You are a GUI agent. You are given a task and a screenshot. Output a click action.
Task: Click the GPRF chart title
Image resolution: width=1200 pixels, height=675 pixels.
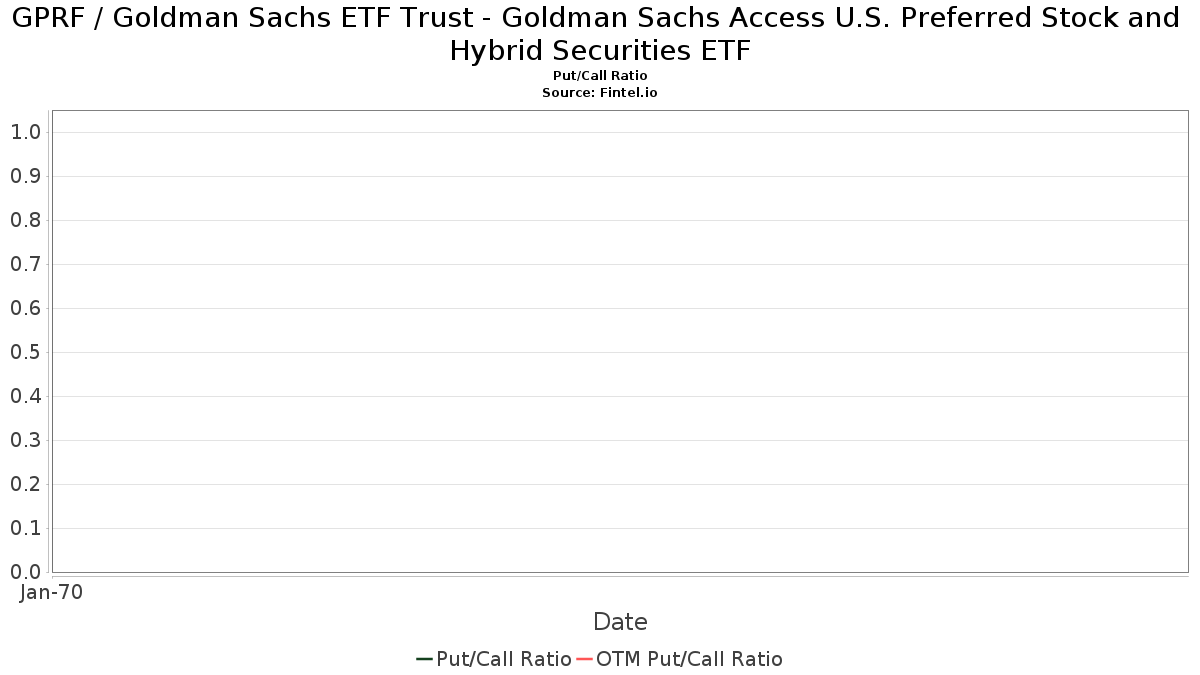pyautogui.click(x=598, y=34)
